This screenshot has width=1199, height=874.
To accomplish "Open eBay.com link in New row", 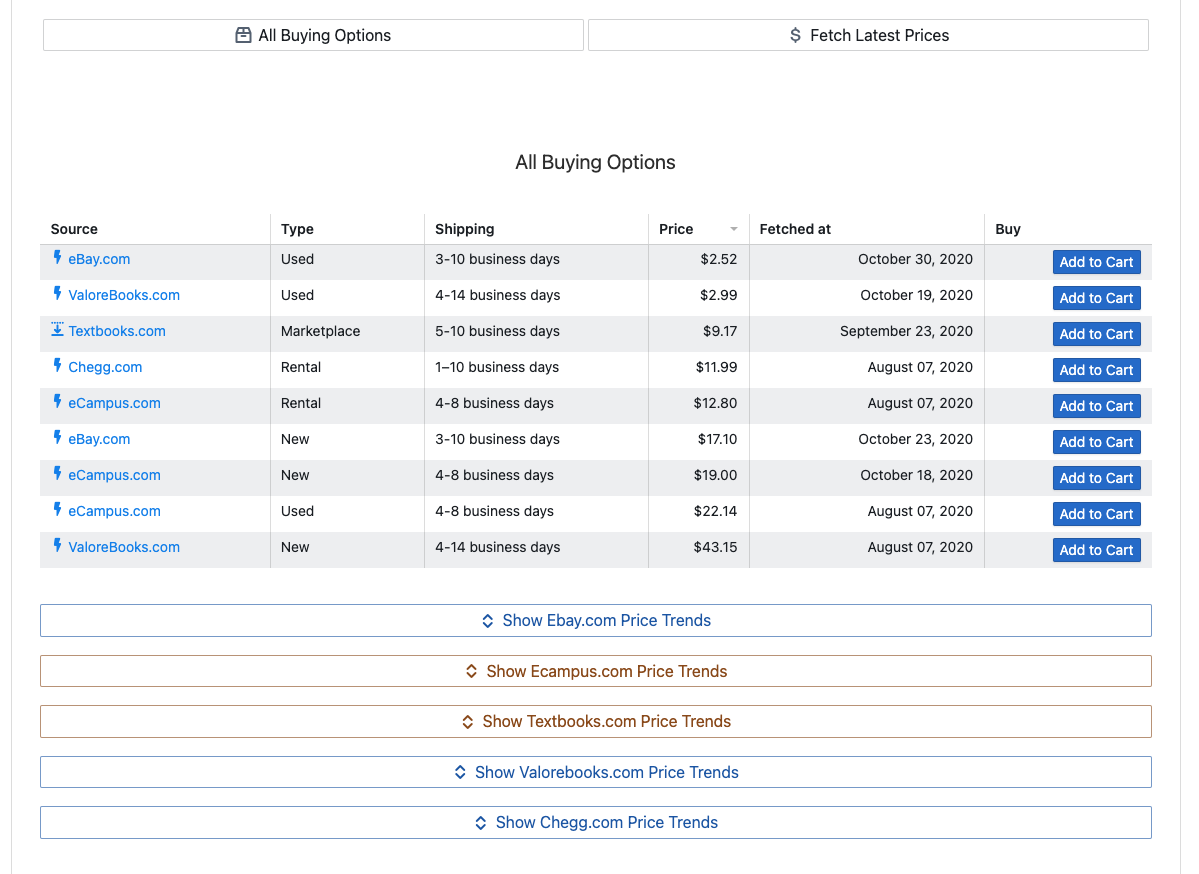I will pos(99,439).
